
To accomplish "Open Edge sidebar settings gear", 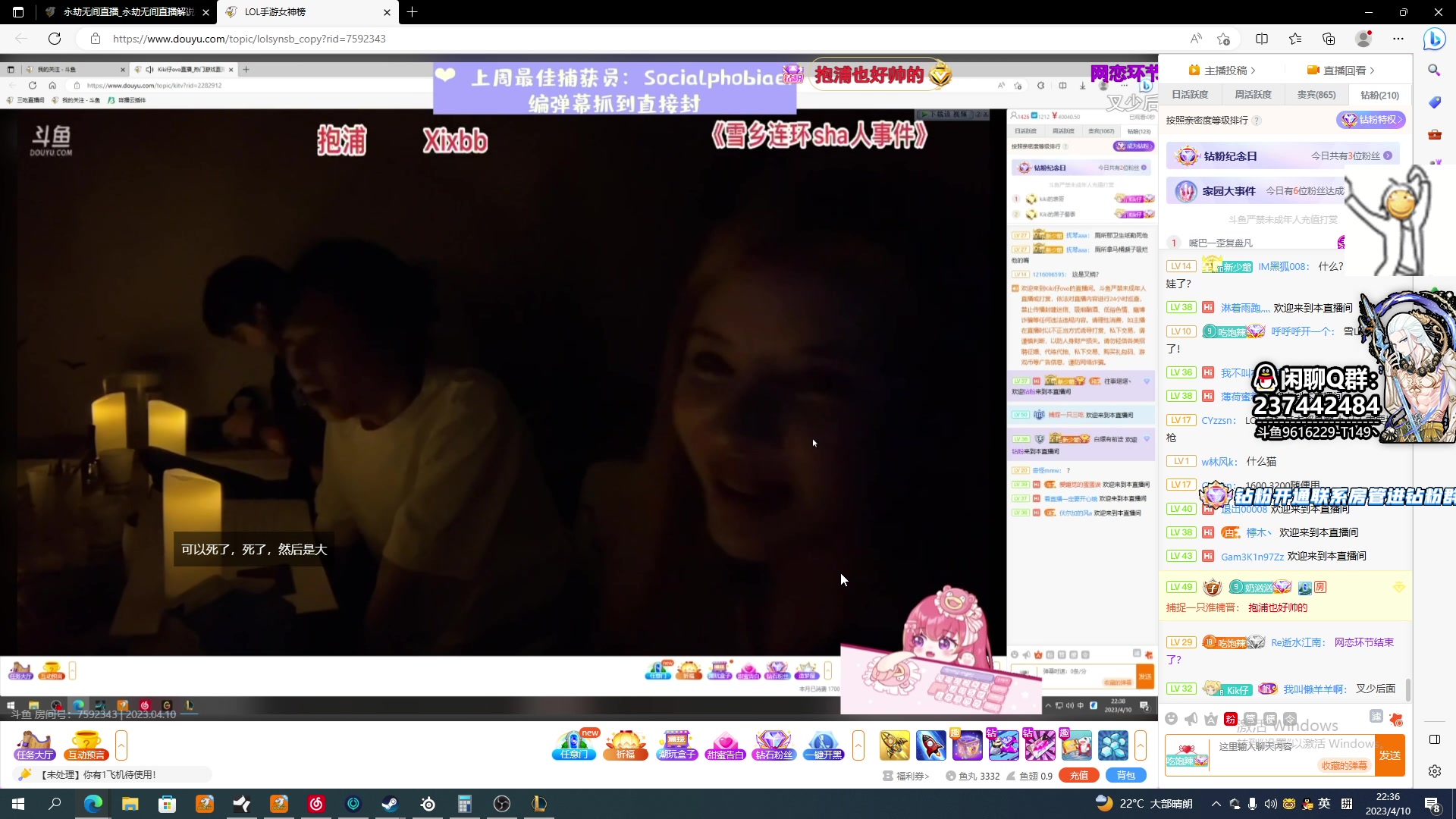I will (x=1435, y=771).
